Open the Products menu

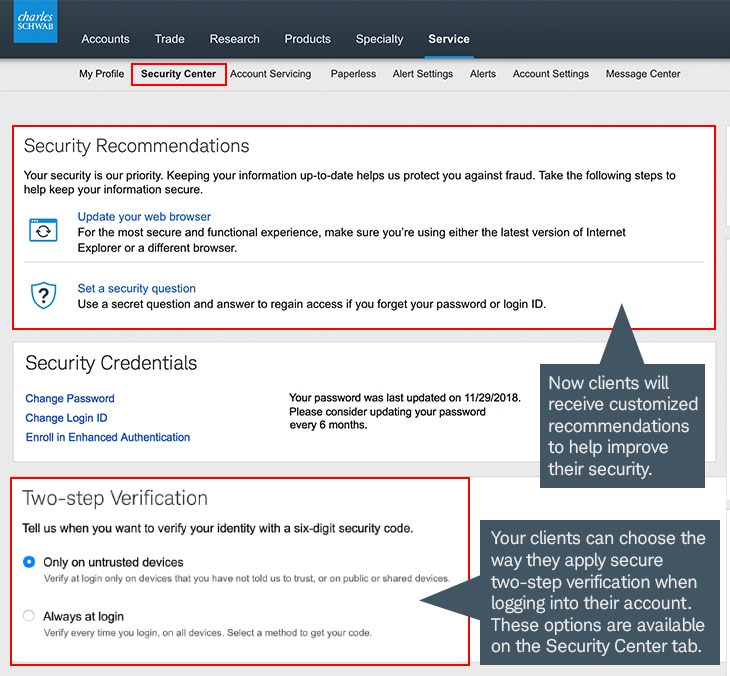pyautogui.click(x=308, y=39)
